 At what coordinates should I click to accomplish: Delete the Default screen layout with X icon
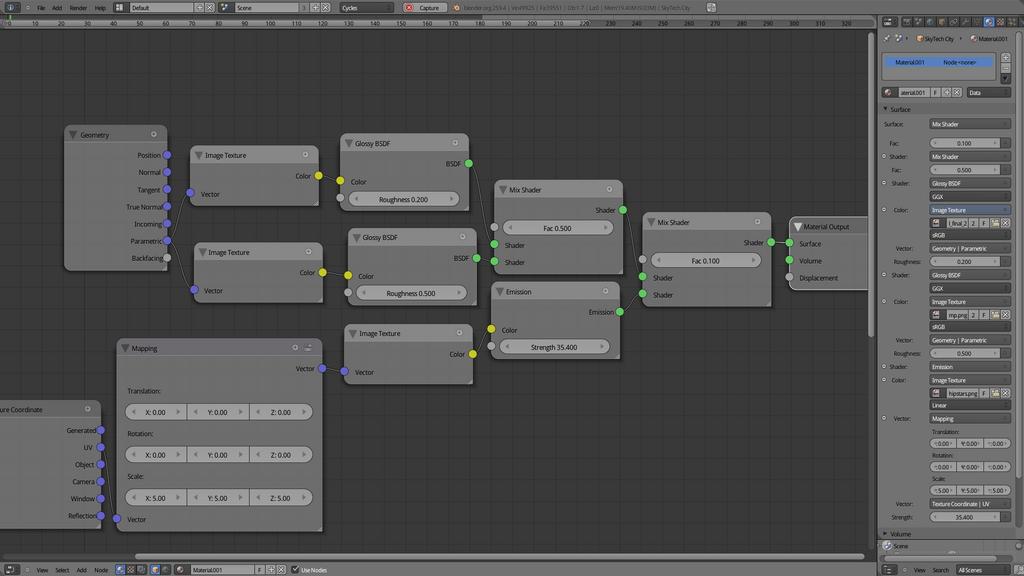(x=210, y=7)
